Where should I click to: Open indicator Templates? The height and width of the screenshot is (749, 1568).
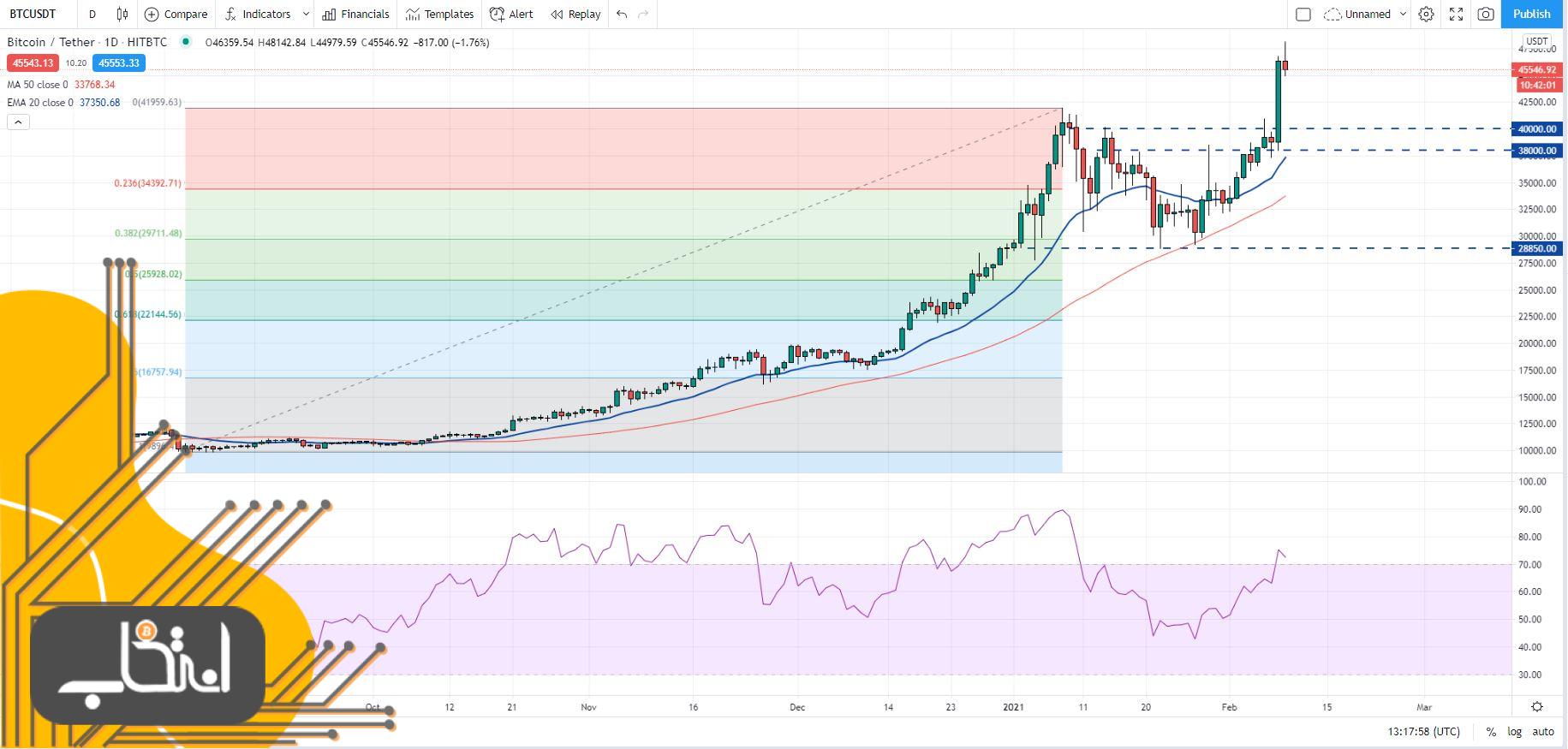pyautogui.click(x=440, y=14)
